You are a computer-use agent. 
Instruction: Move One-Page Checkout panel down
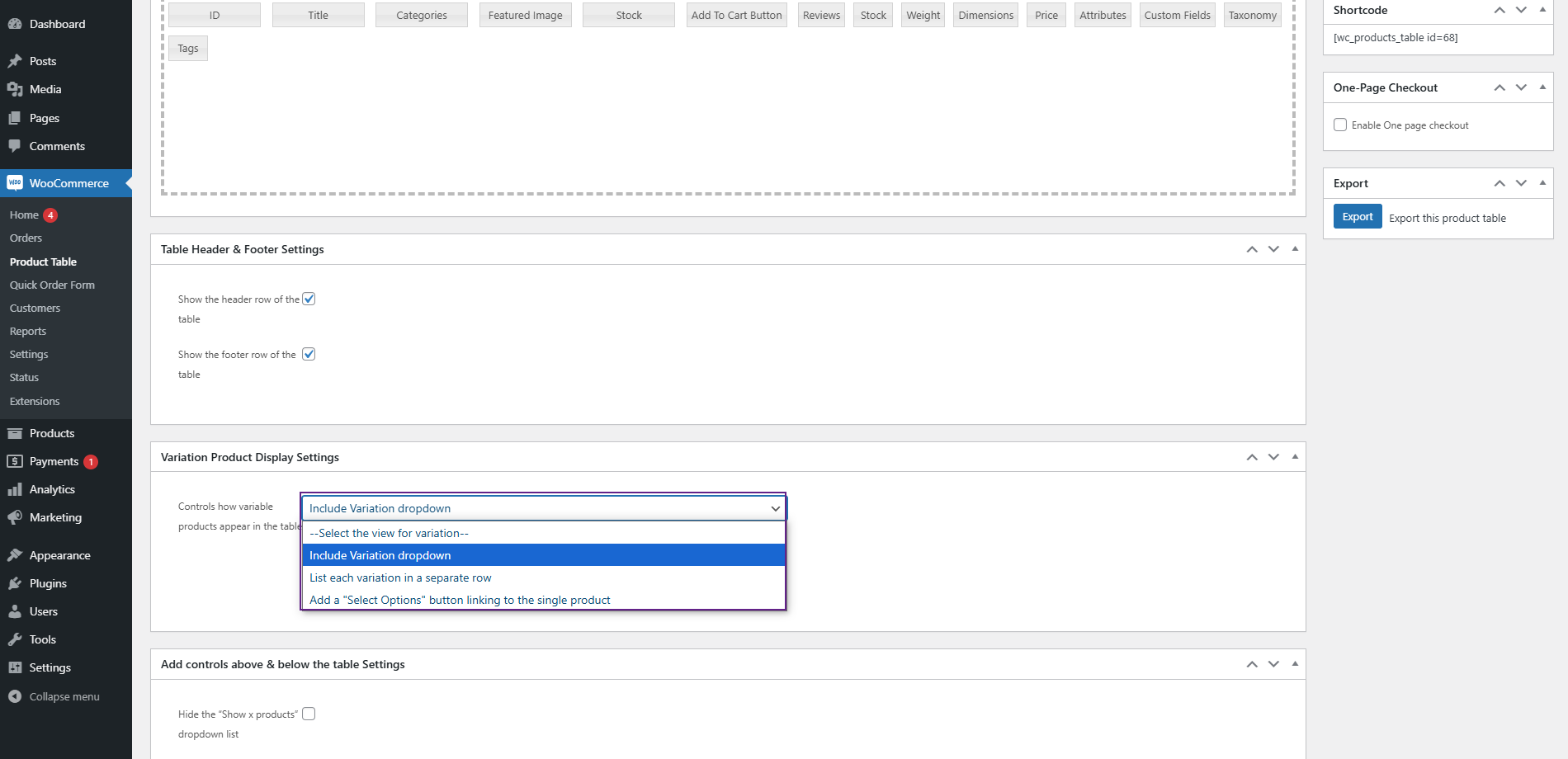(x=1521, y=87)
